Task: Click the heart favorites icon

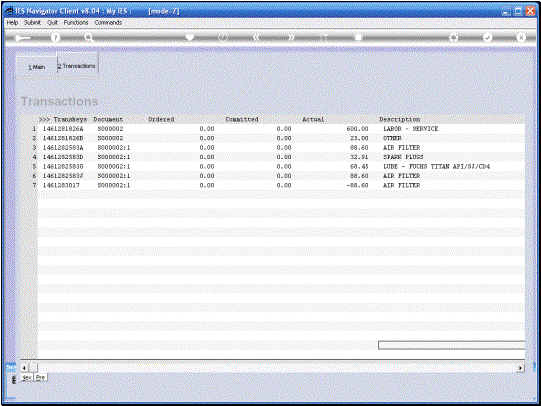Action: 190,37
